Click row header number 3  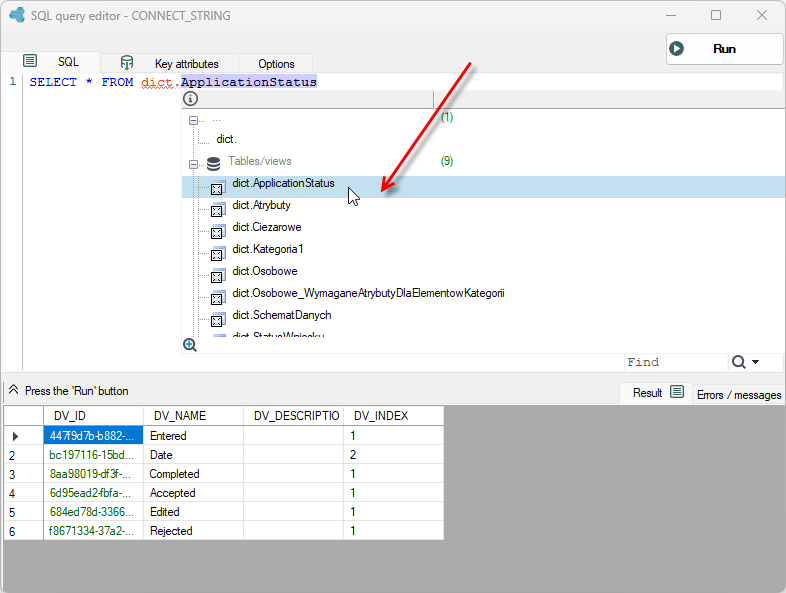24,474
